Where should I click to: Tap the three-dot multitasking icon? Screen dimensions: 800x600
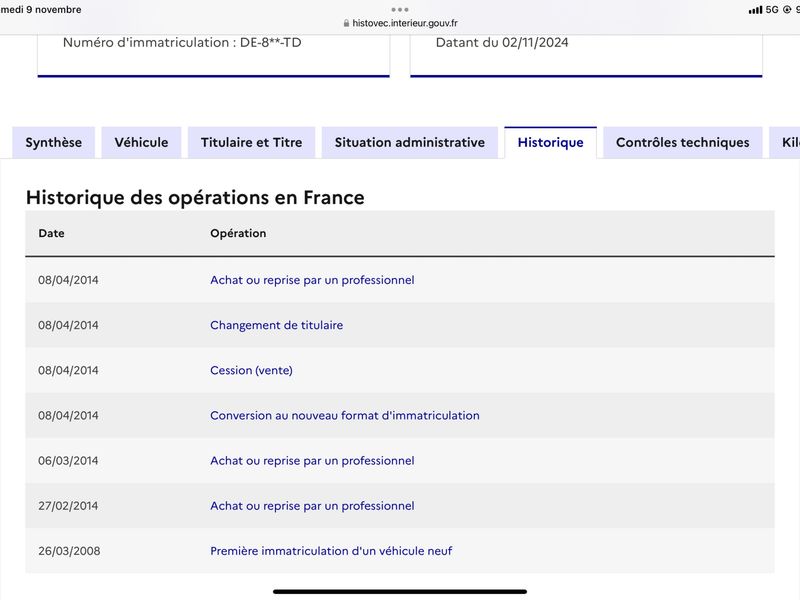399,10
